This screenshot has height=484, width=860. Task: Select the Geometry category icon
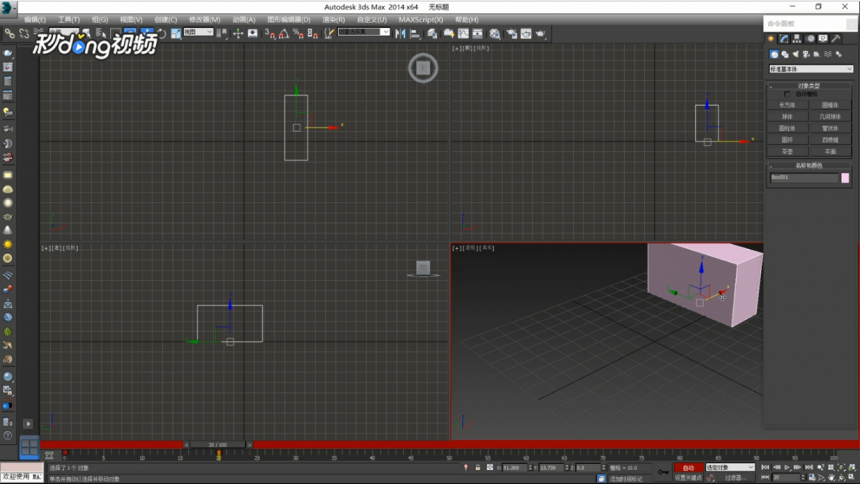click(x=774, y=54)
